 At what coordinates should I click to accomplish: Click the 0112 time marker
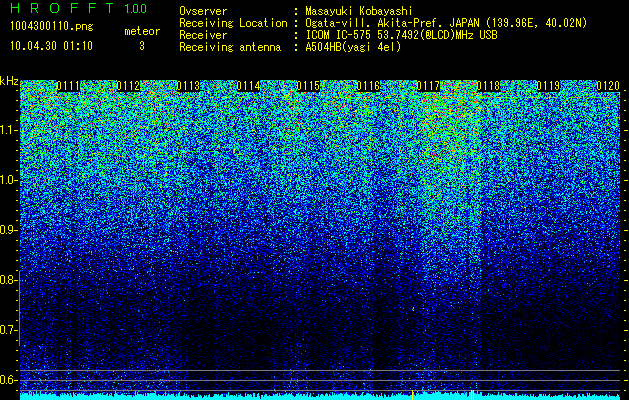click(128, 86)
